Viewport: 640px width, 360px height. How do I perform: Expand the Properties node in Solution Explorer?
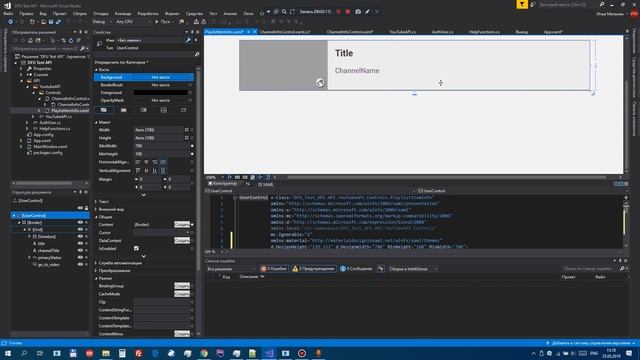pos(21,69)
